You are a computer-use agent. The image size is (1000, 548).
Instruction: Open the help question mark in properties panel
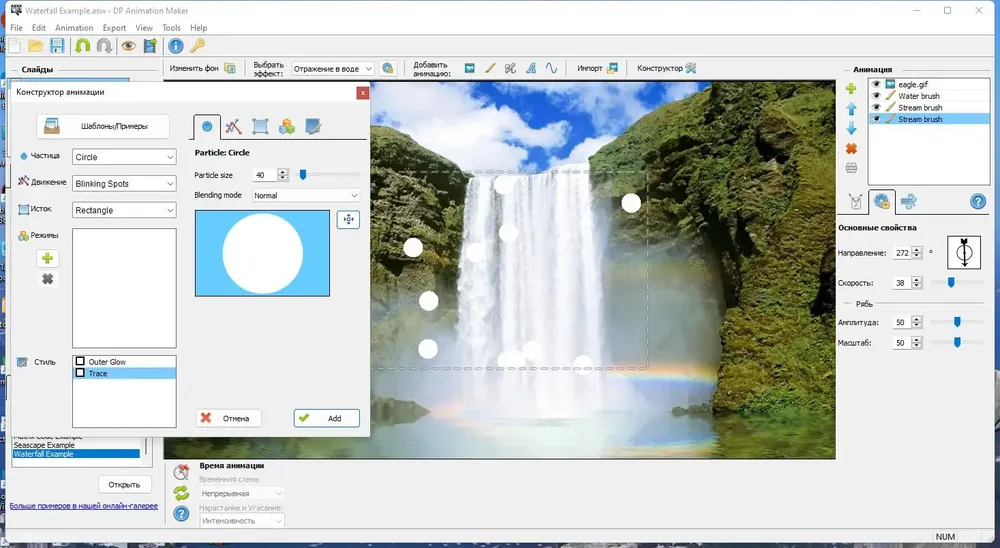coord(978,202)
